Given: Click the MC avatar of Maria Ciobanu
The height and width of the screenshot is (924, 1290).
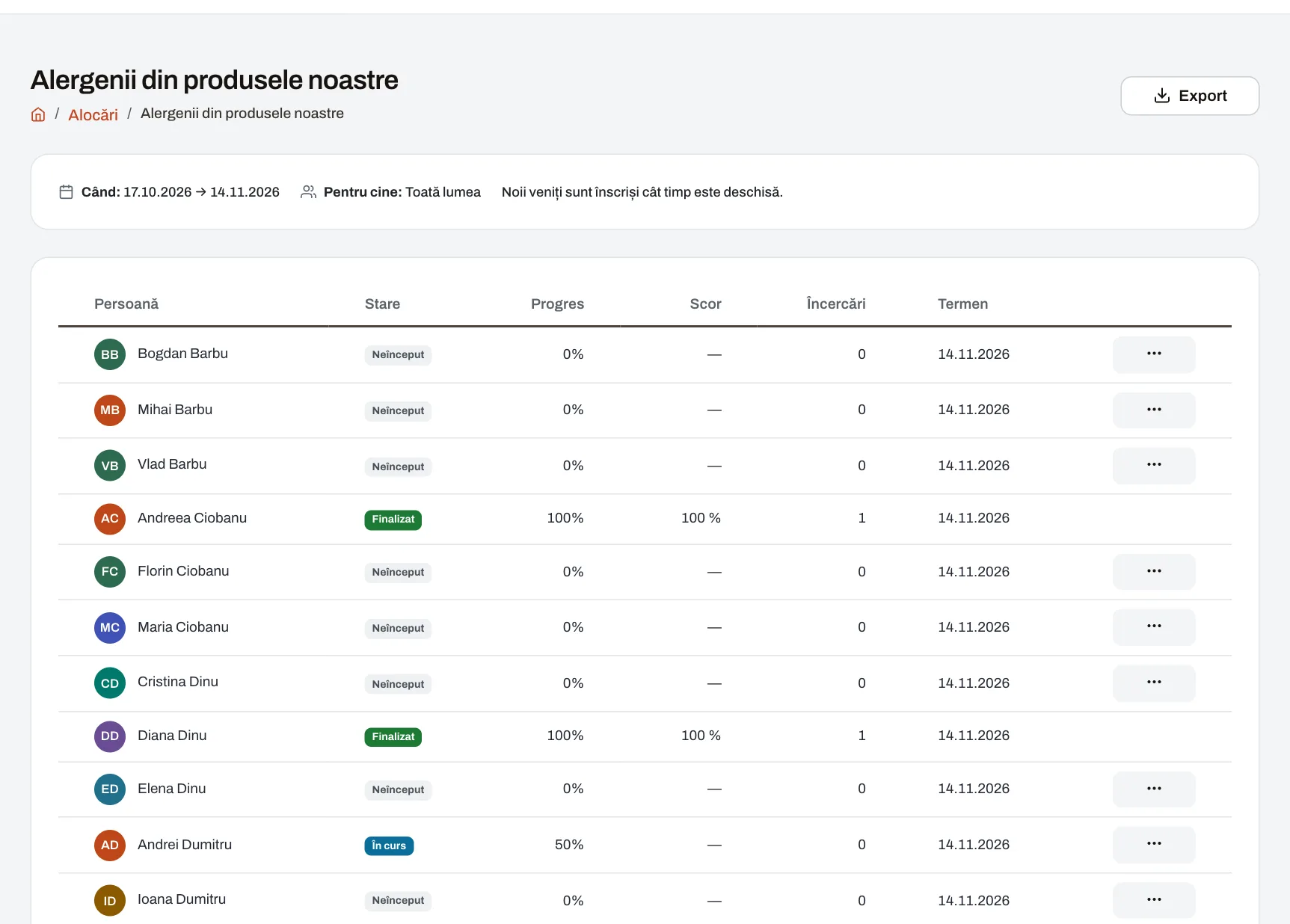Looking at the screenshot, I should point(110,627).
